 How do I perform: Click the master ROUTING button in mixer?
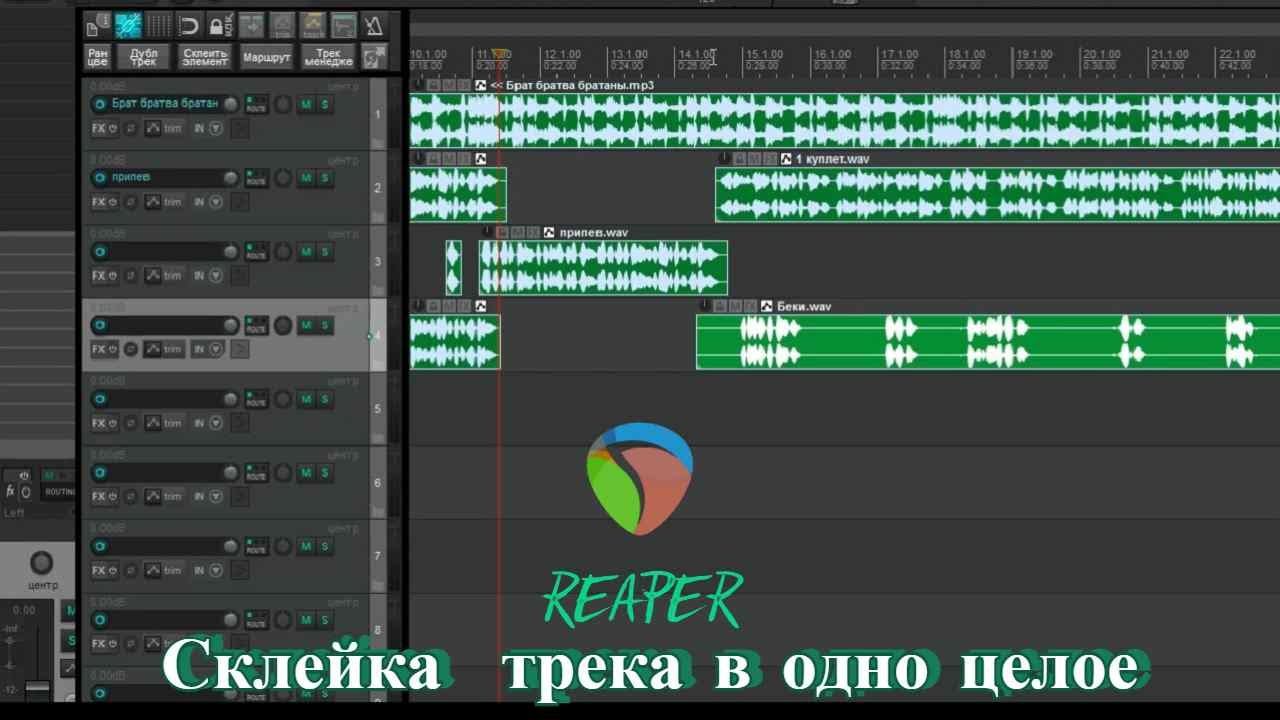[58, 491]
